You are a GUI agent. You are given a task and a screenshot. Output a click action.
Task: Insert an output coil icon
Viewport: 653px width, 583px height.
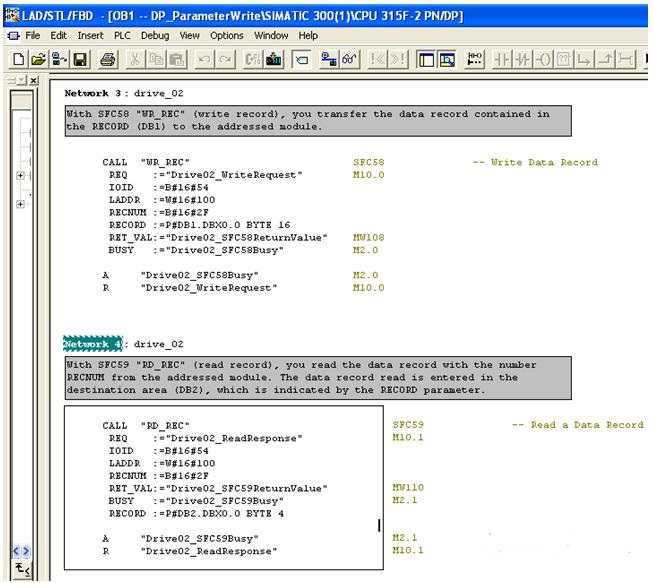click(543, 60)
